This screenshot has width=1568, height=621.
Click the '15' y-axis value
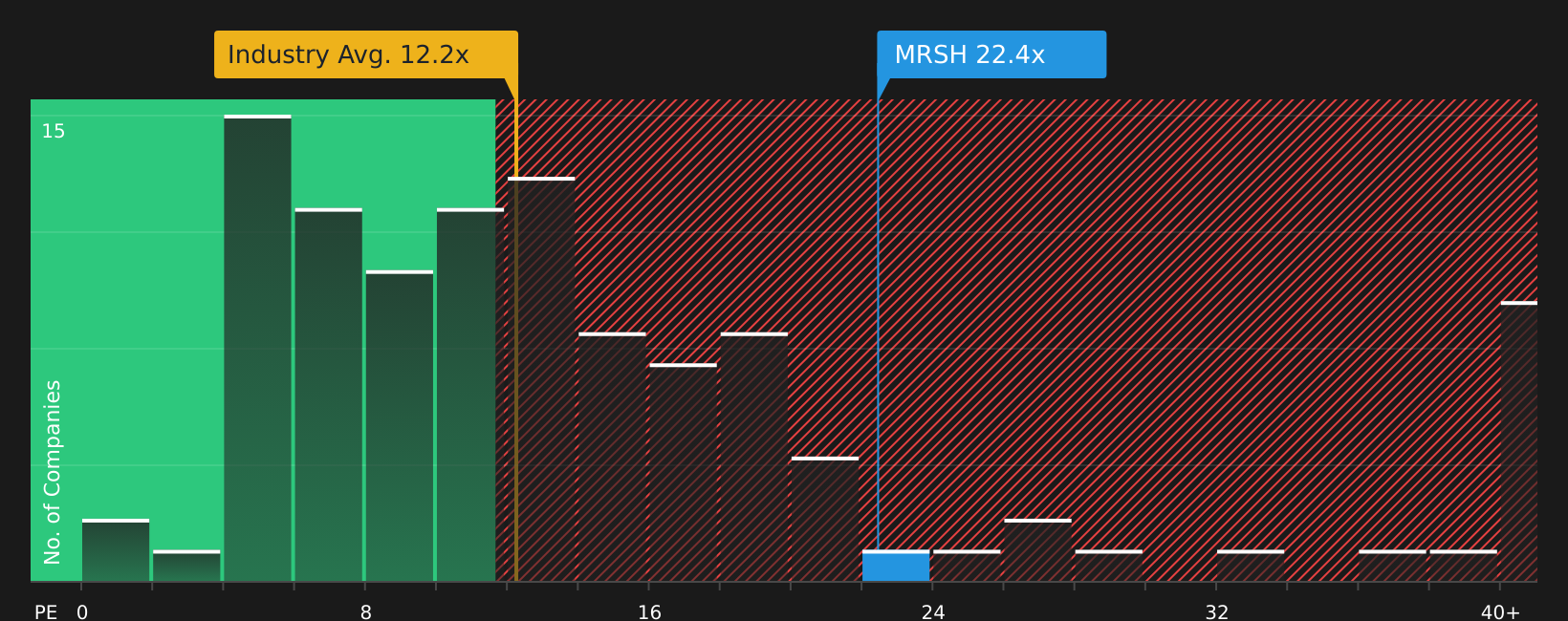(54, 131)
